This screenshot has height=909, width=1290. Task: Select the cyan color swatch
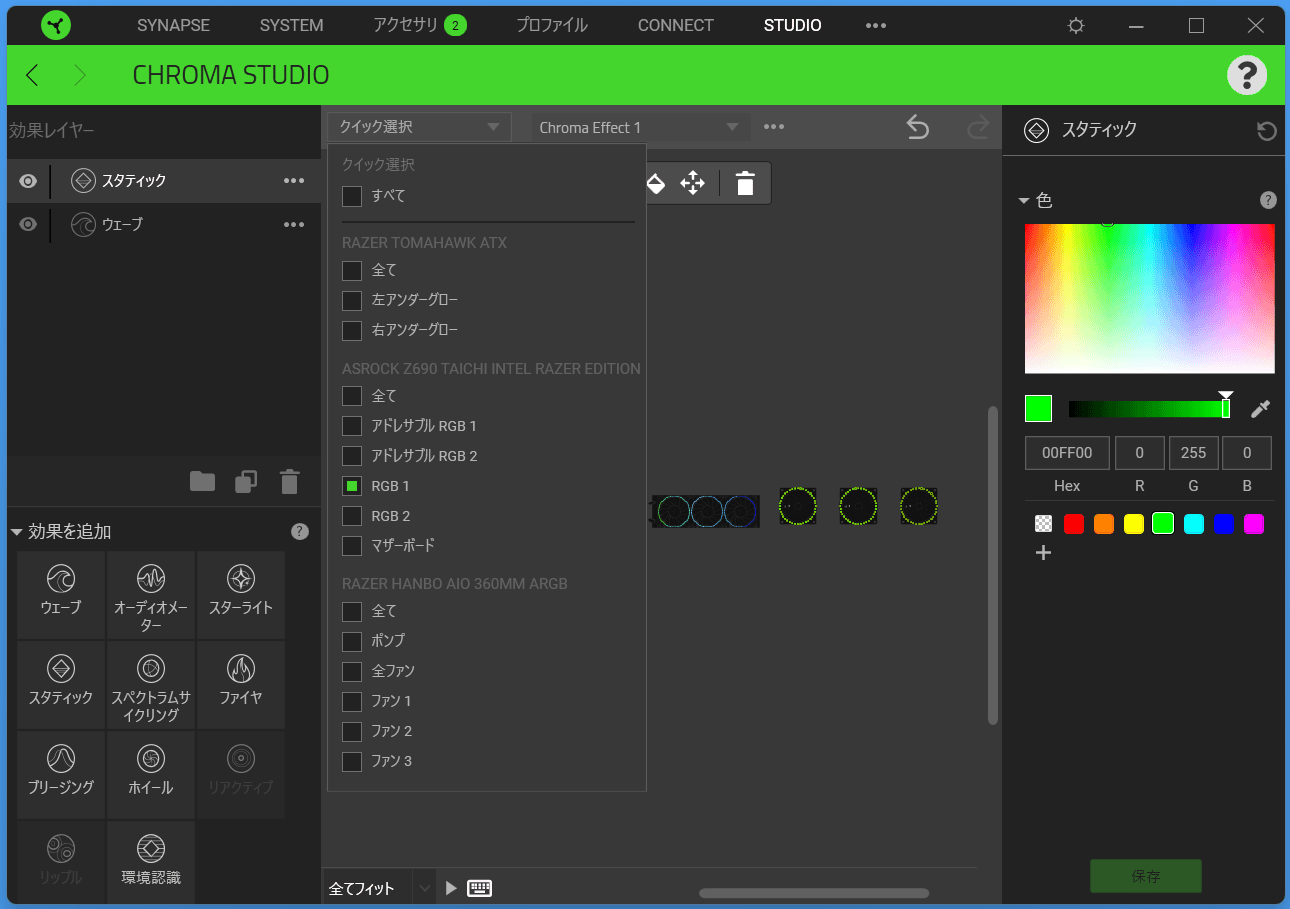tap(1193, 524)
